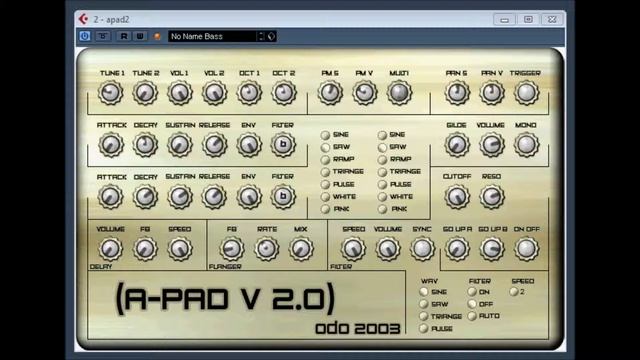Open the preset browser diamond icon
640x360 pixels.
(x=271, y=36)
